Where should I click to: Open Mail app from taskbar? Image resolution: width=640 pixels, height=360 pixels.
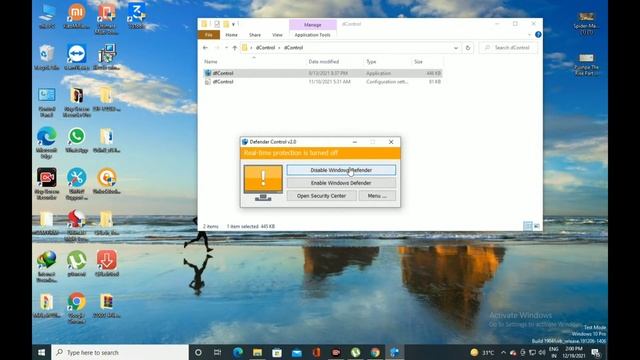(297, 352)
